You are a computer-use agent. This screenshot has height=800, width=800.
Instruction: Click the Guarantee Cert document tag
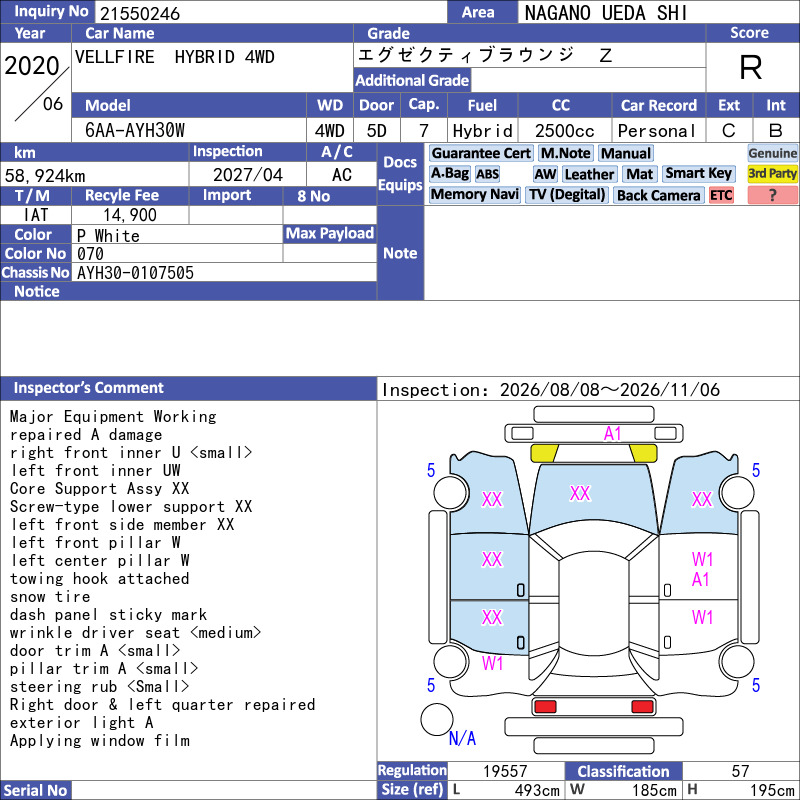click(x=481, y=153)
